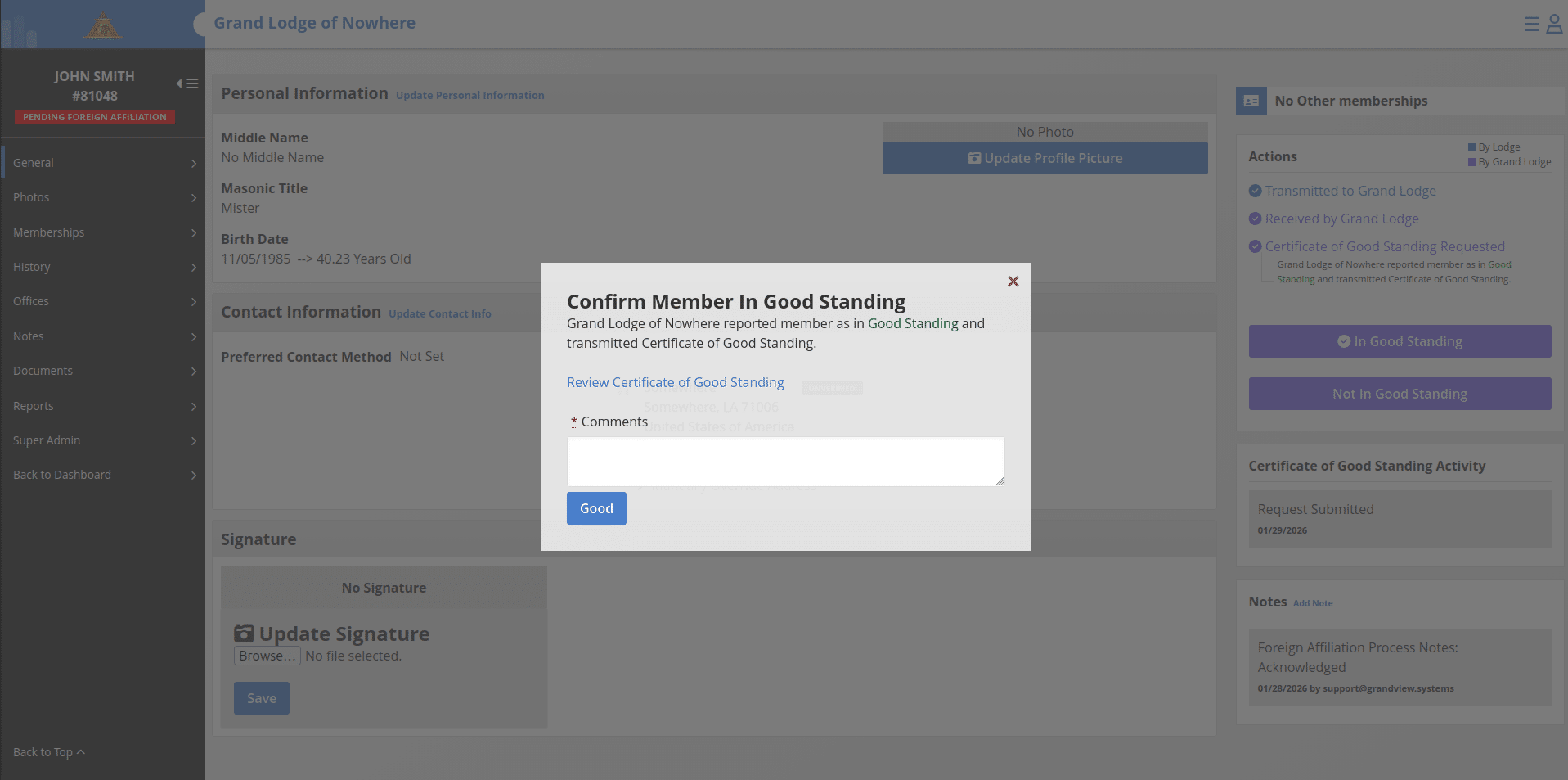Image resolution: width=1568 pixels, height=780 pixels.
Task: Click the Good button in dialog
Action: [596, 508]
